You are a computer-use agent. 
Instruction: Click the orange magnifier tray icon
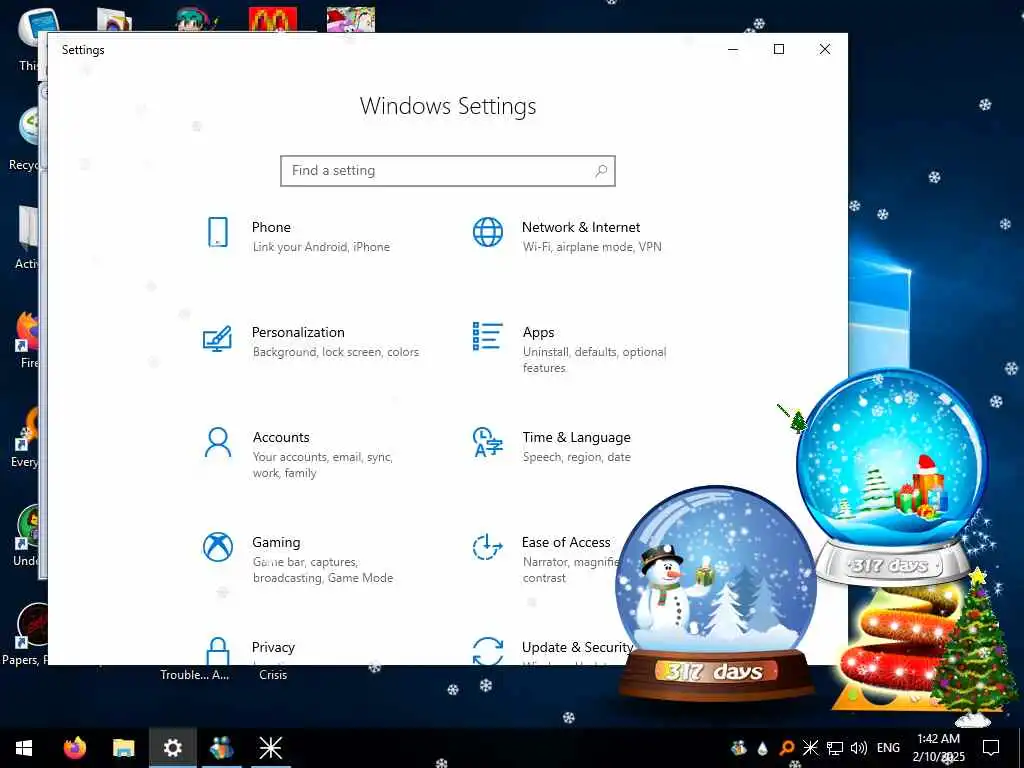pyautogui.click(x=787, y=748)
